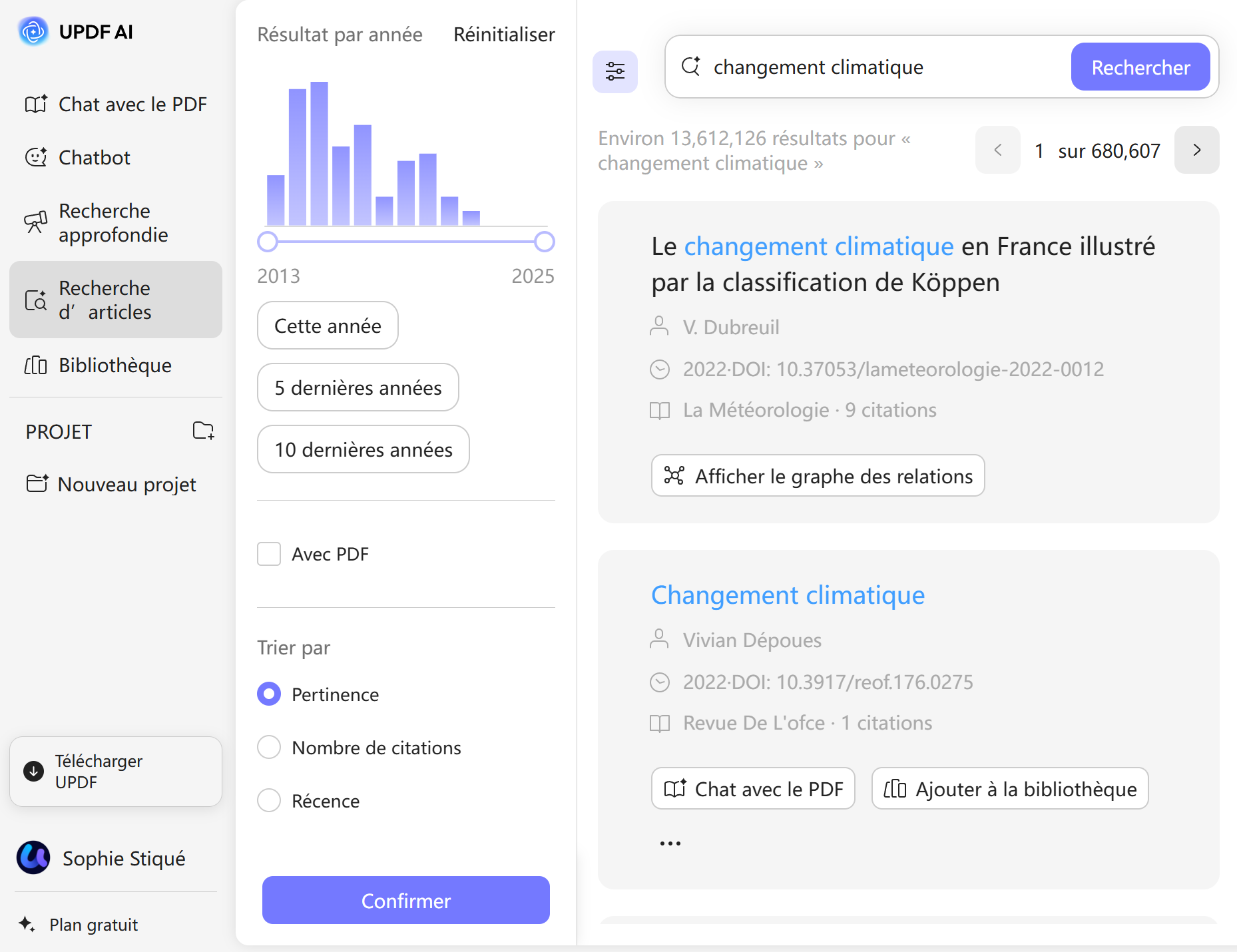The image size is (1237, 952).
Task: Click the UPDF AI logo icon
Action: (33, 31)
